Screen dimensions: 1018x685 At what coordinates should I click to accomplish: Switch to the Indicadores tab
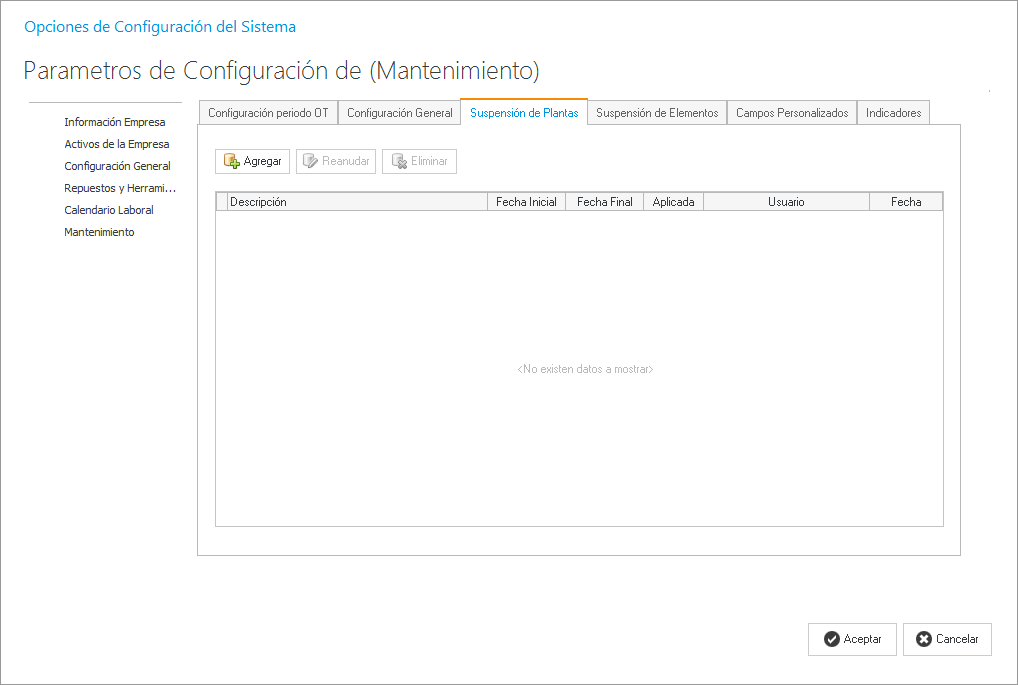point(893,113)
